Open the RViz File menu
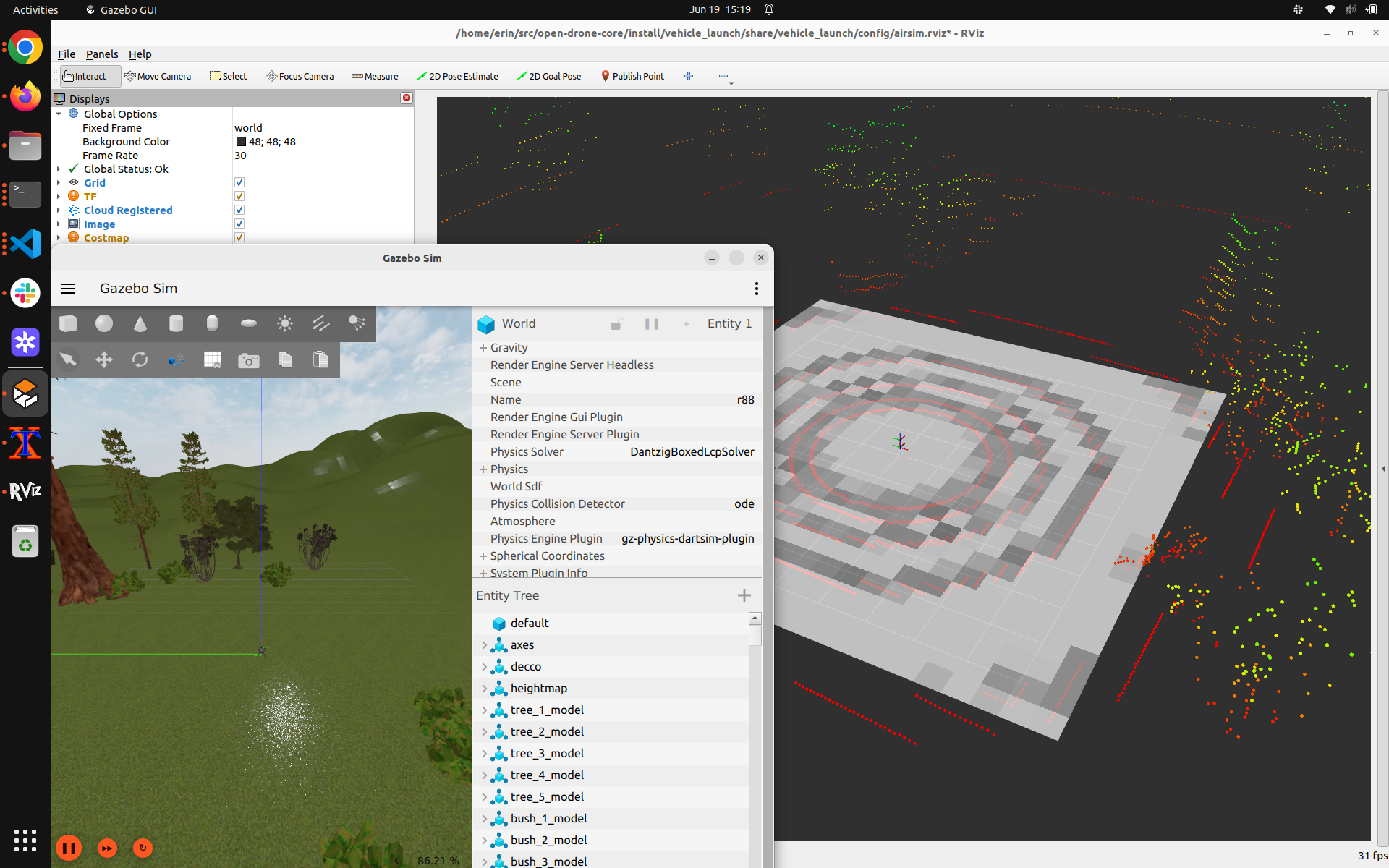This screenshot has height=868, width=1389. (67, 54)
